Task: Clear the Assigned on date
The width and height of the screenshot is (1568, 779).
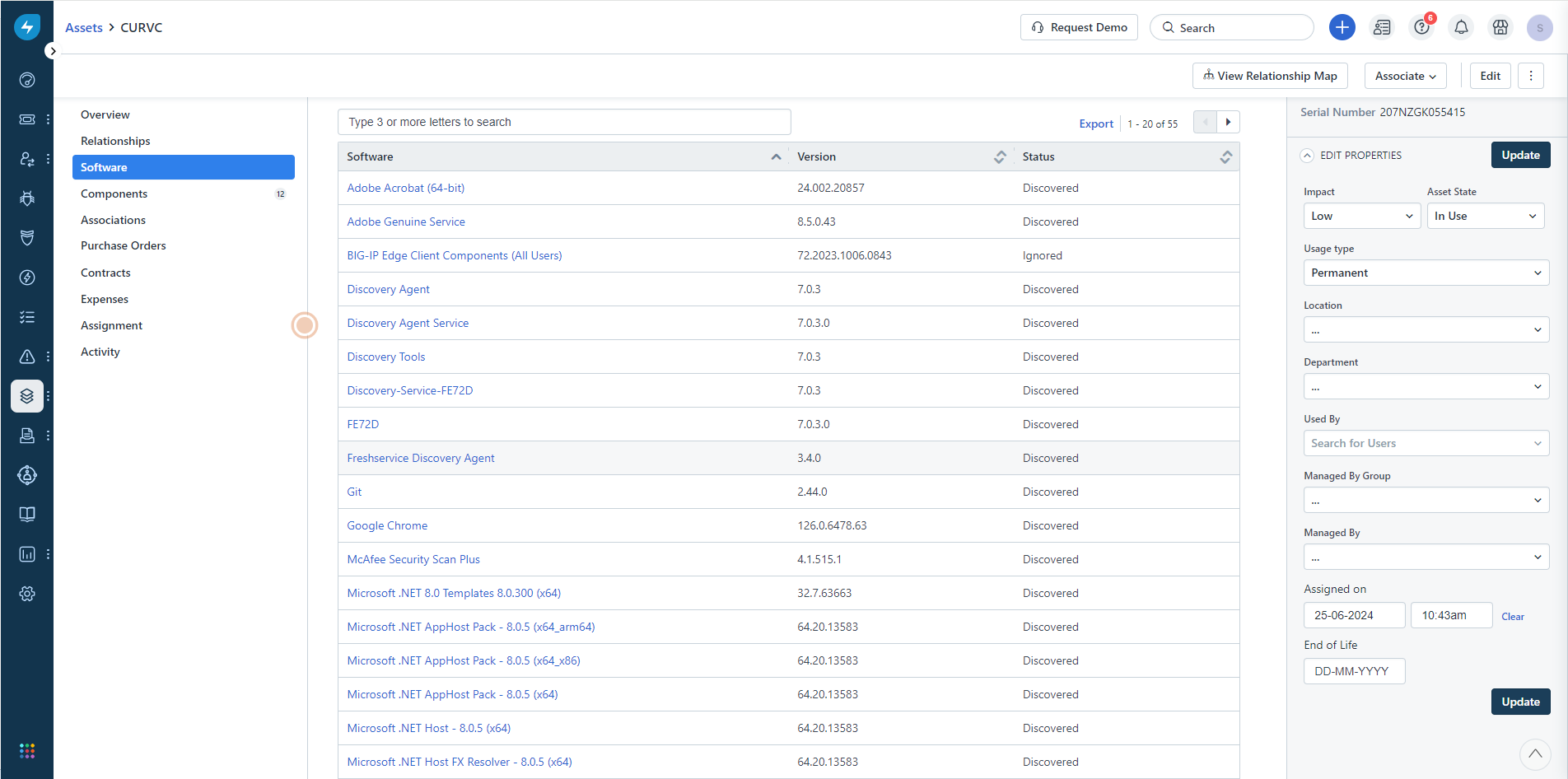Action: 1513,617
